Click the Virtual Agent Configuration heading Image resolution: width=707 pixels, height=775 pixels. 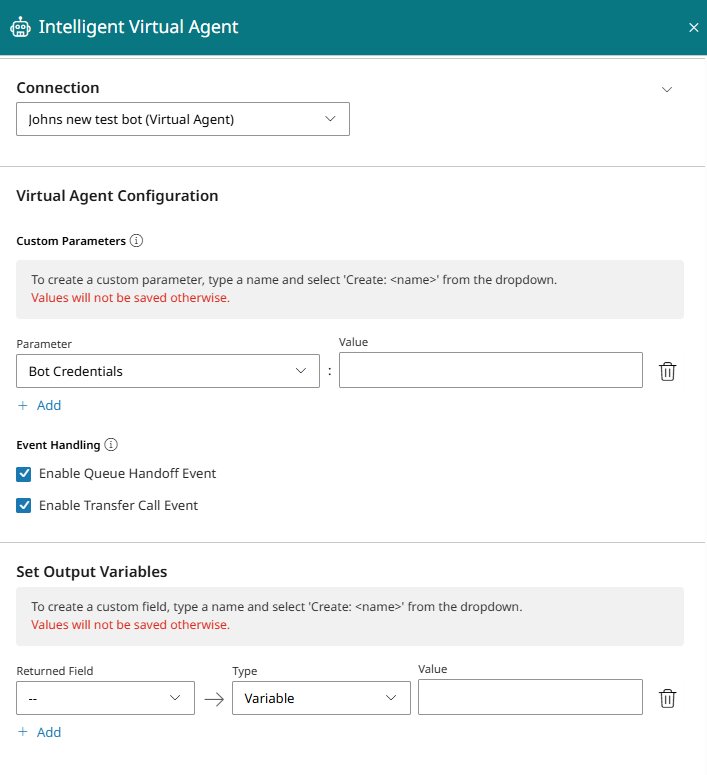pyautogui.click(x=117, y=196)
